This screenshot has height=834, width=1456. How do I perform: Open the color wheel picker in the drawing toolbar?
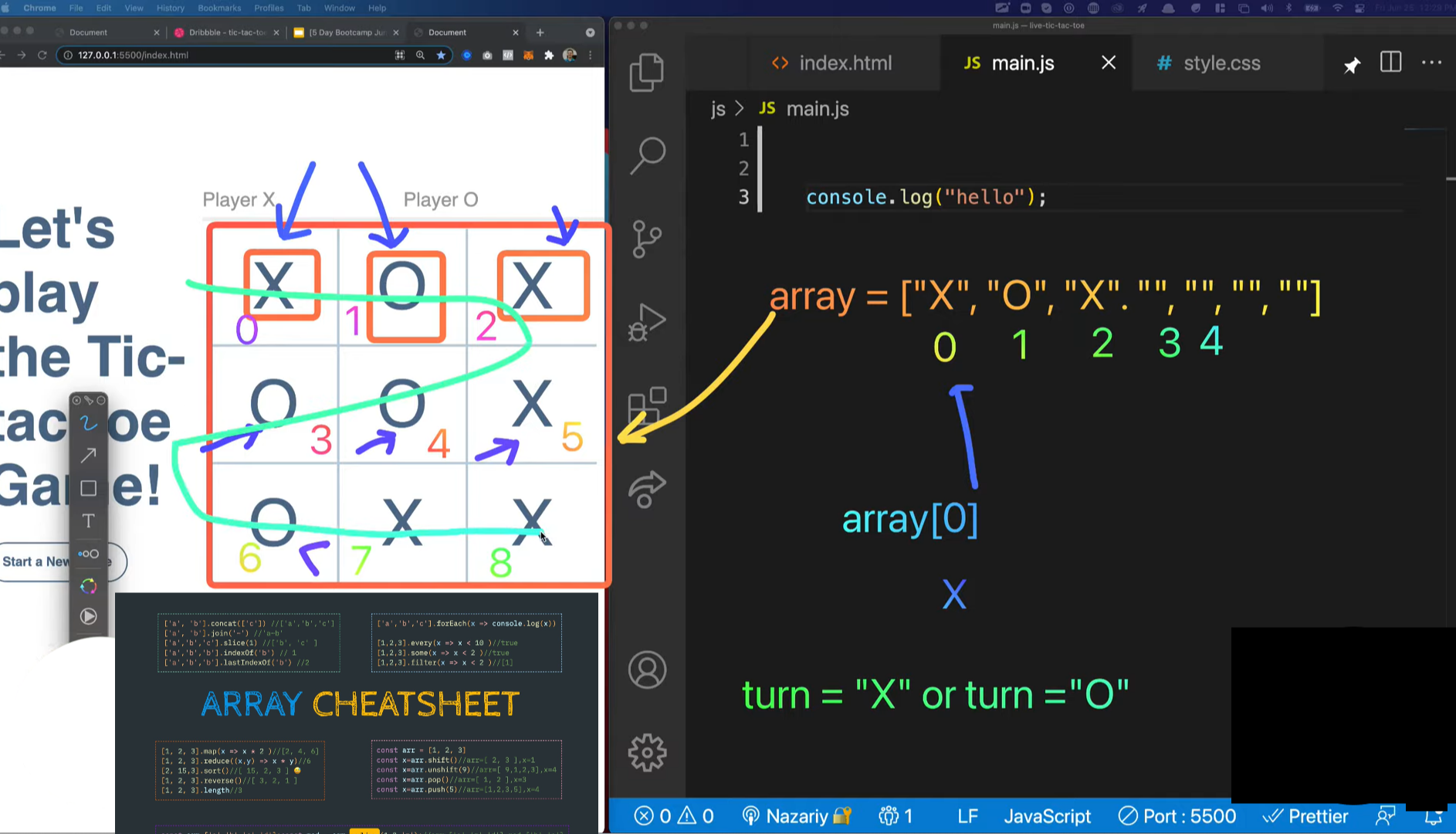tap(88, 587)
